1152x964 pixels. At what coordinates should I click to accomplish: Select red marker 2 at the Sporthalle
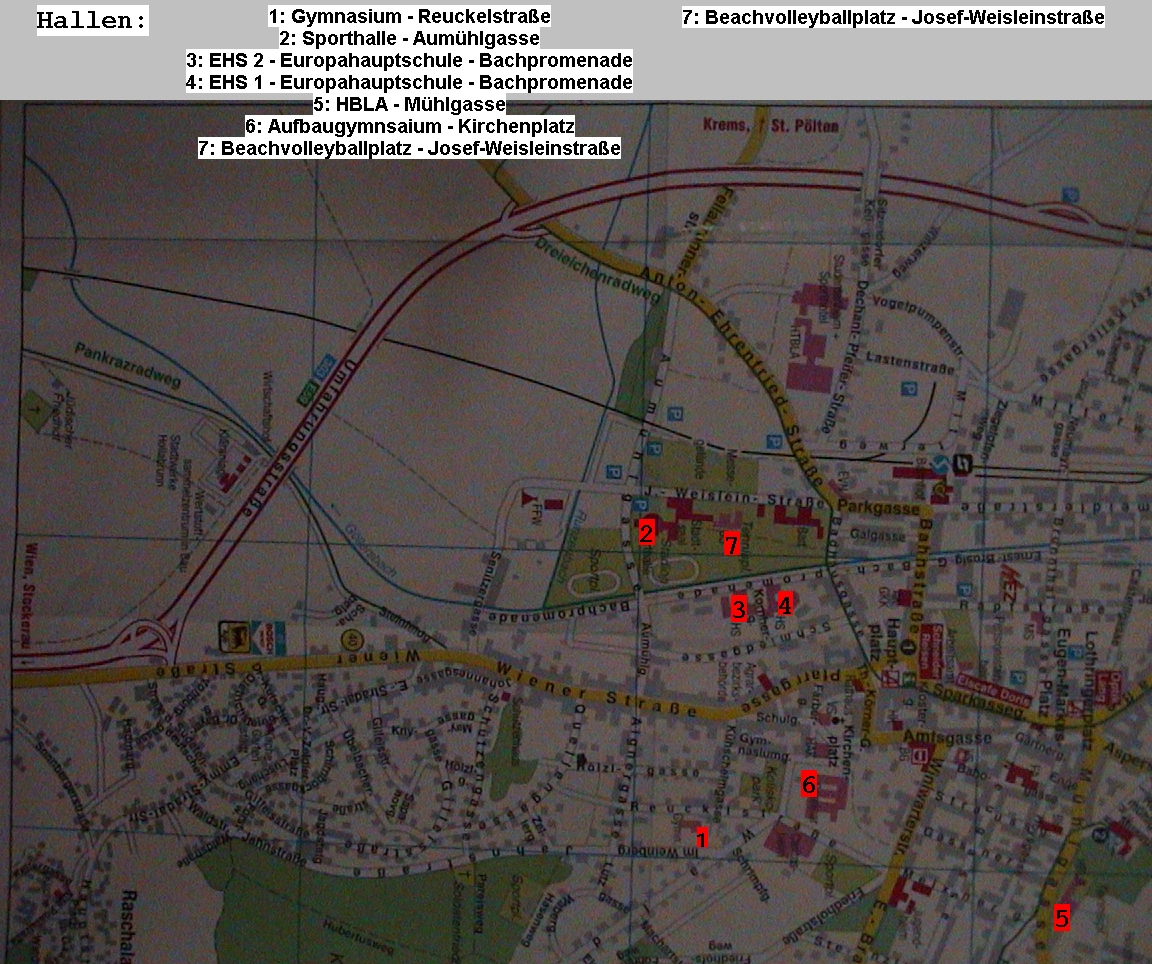pyautogui.click(x=646, y=531)
